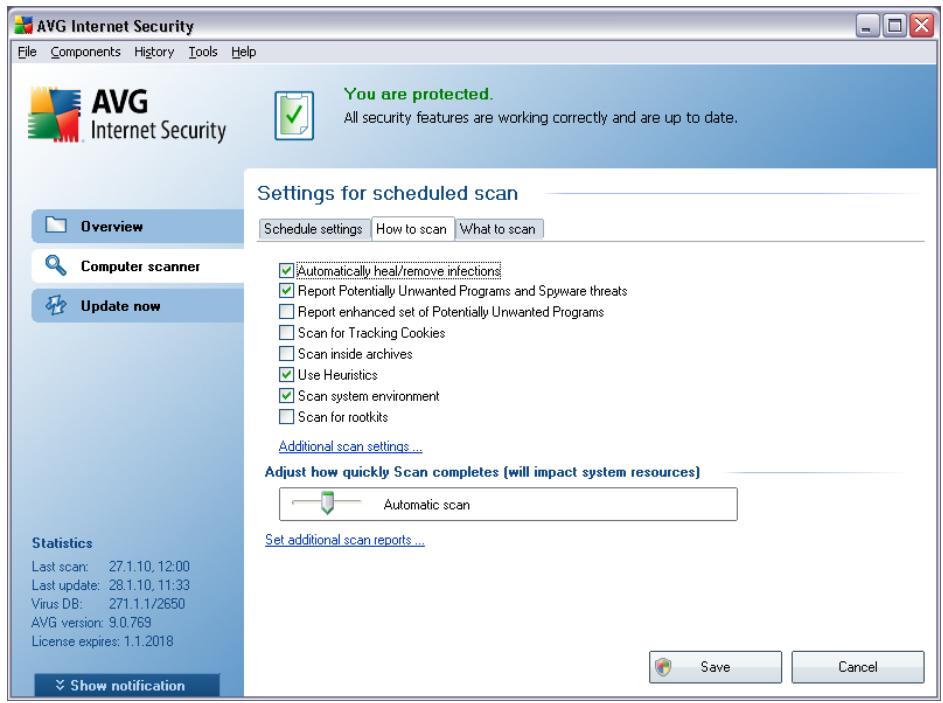Screen dimensions: 943x703
Task: Uncheck Automatically heal/remove infections
Action: (286, 271)
